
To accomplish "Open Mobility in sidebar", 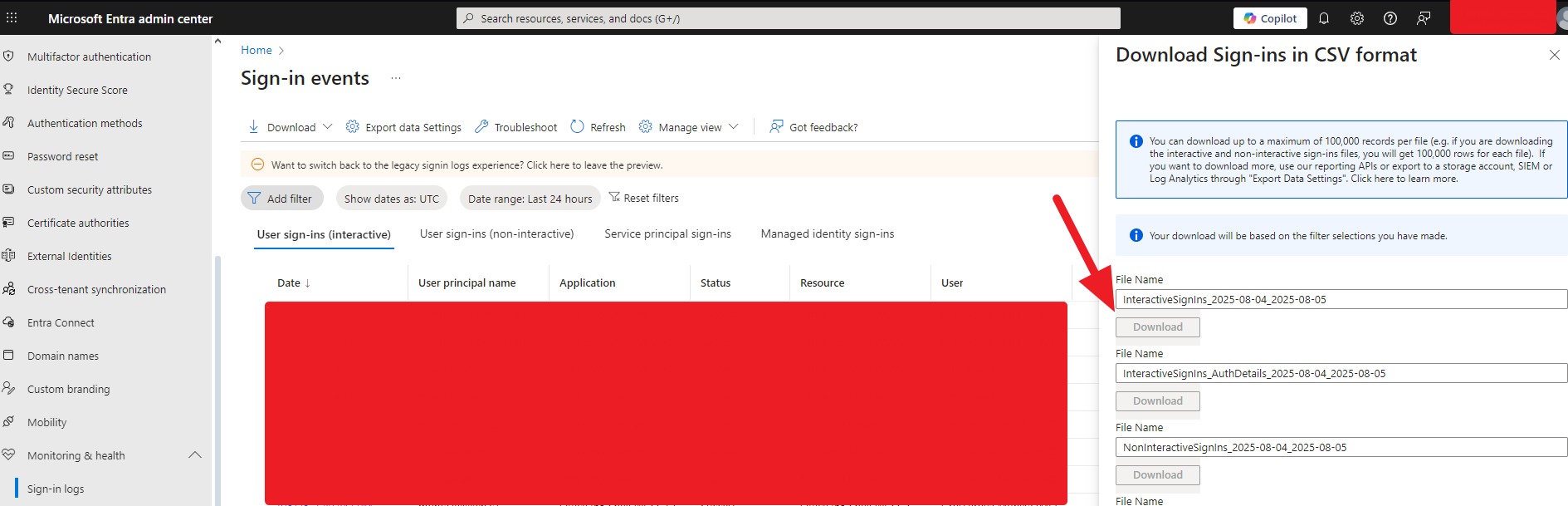I will click(46, 422).
